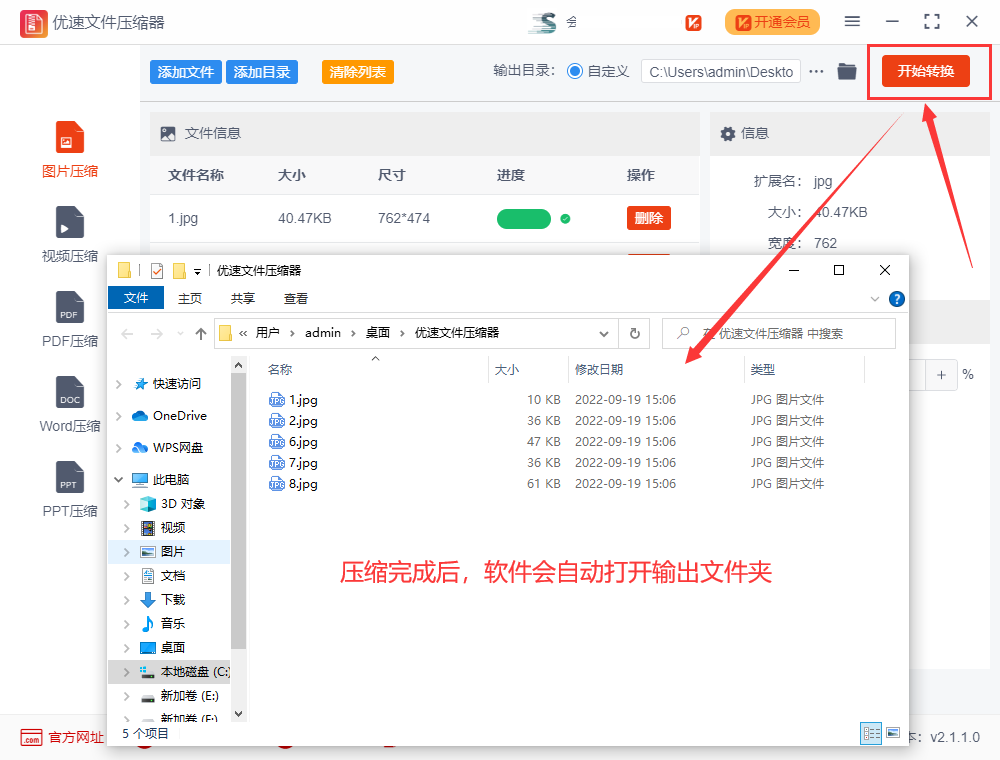Select the PPT压缩 tool icon
The width and height of the screenshot is (1000, 760).
pyautogui.click(x=70, y=478)
